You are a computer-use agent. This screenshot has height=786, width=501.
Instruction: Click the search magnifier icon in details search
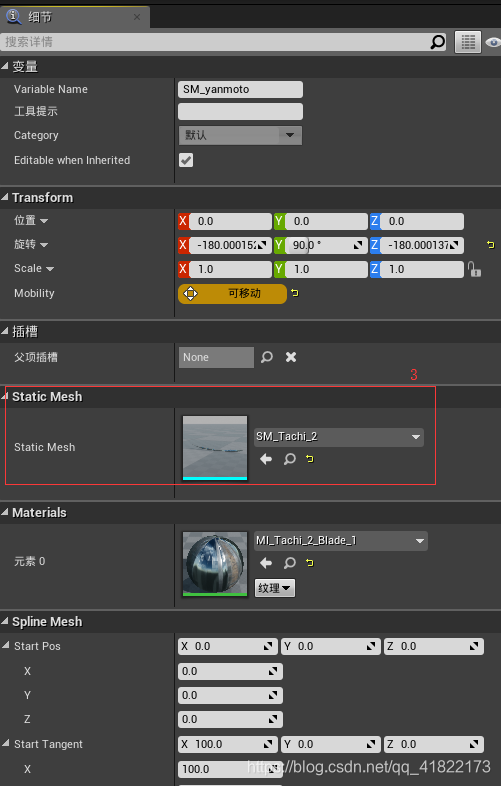click(437, 42)
